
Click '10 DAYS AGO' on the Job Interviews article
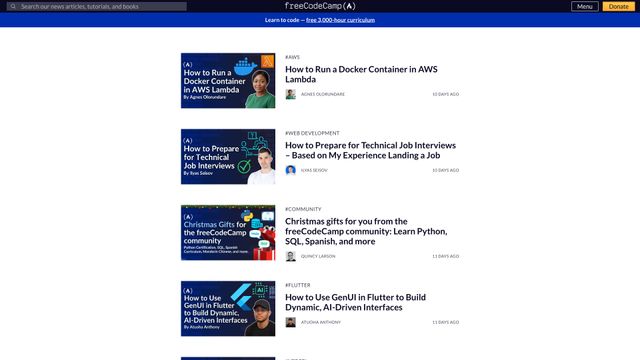point(446,170)
